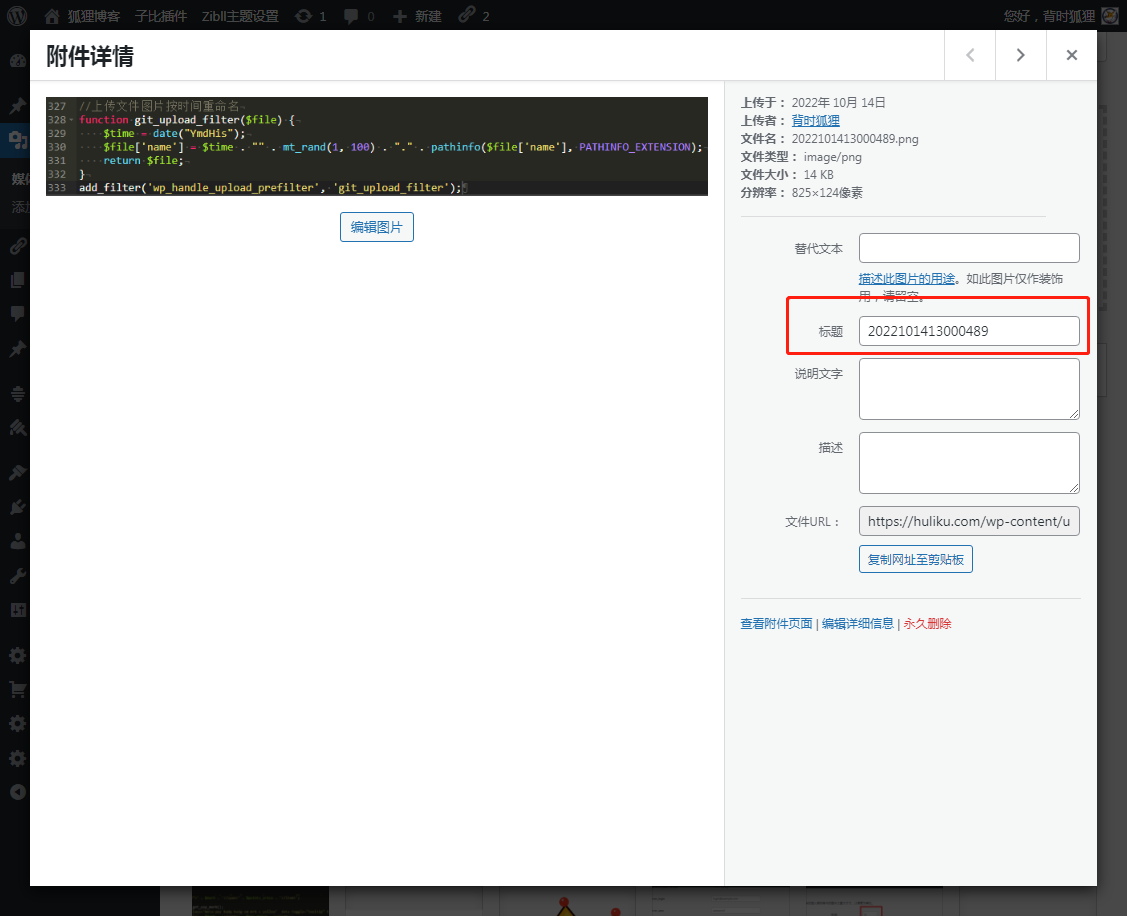
Task: Click the uploaded code image preview
Action: (x=377, y=146)
